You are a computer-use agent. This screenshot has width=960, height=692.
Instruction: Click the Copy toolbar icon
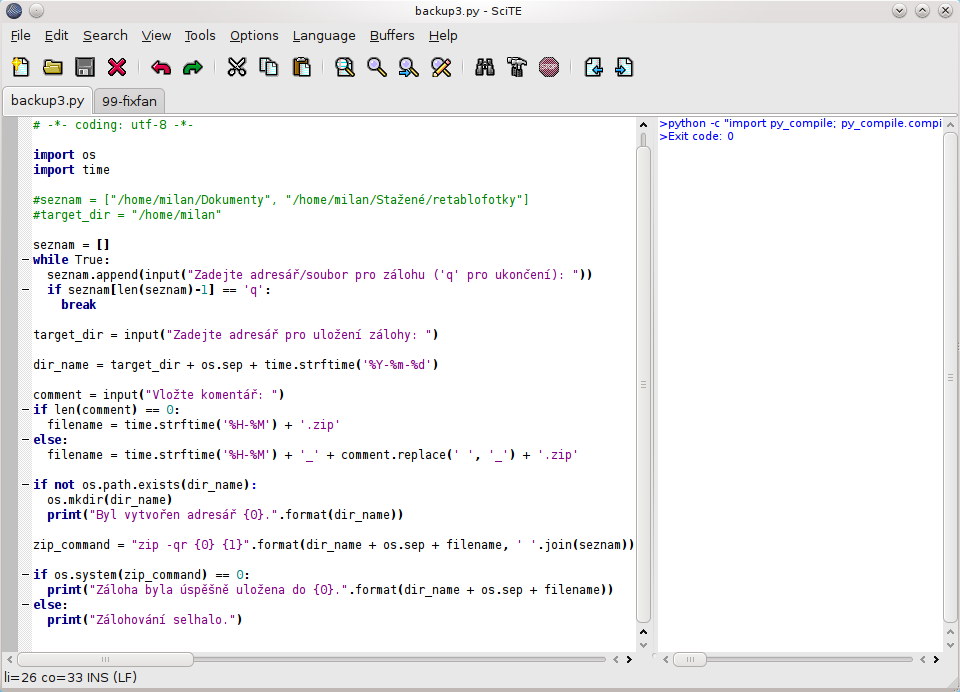[269, 67]
